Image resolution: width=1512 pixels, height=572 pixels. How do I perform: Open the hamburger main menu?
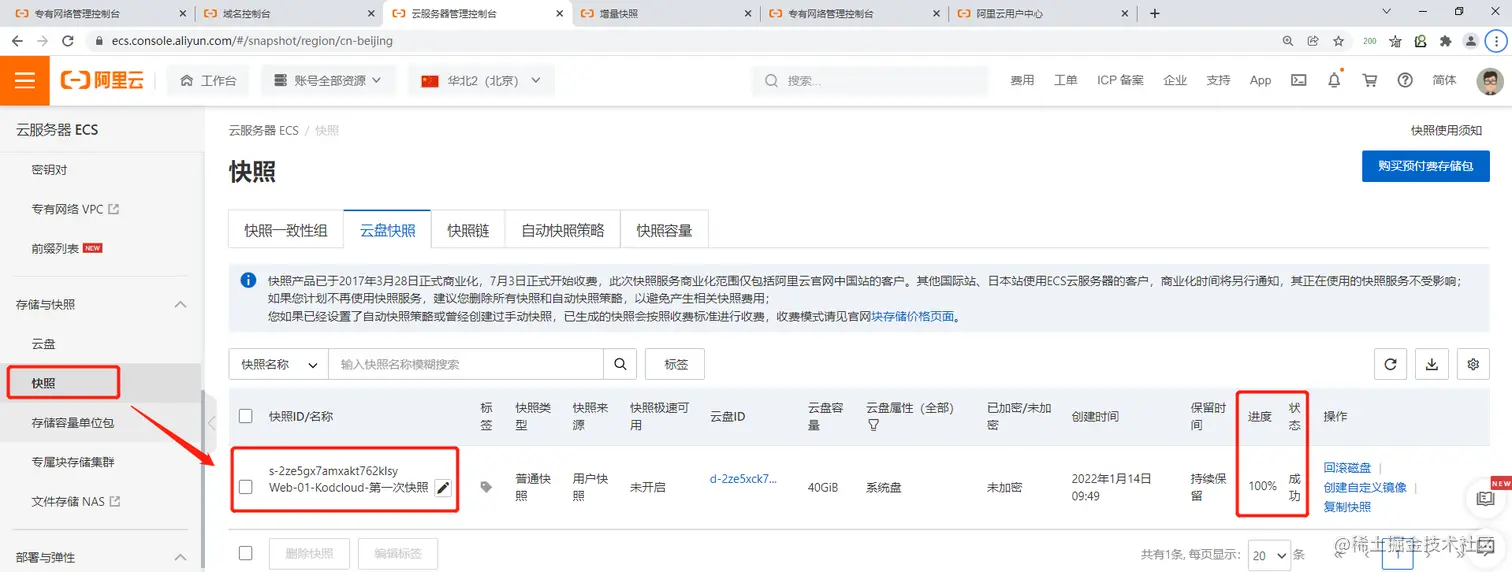pyautogui.click(x=25, y=81)
